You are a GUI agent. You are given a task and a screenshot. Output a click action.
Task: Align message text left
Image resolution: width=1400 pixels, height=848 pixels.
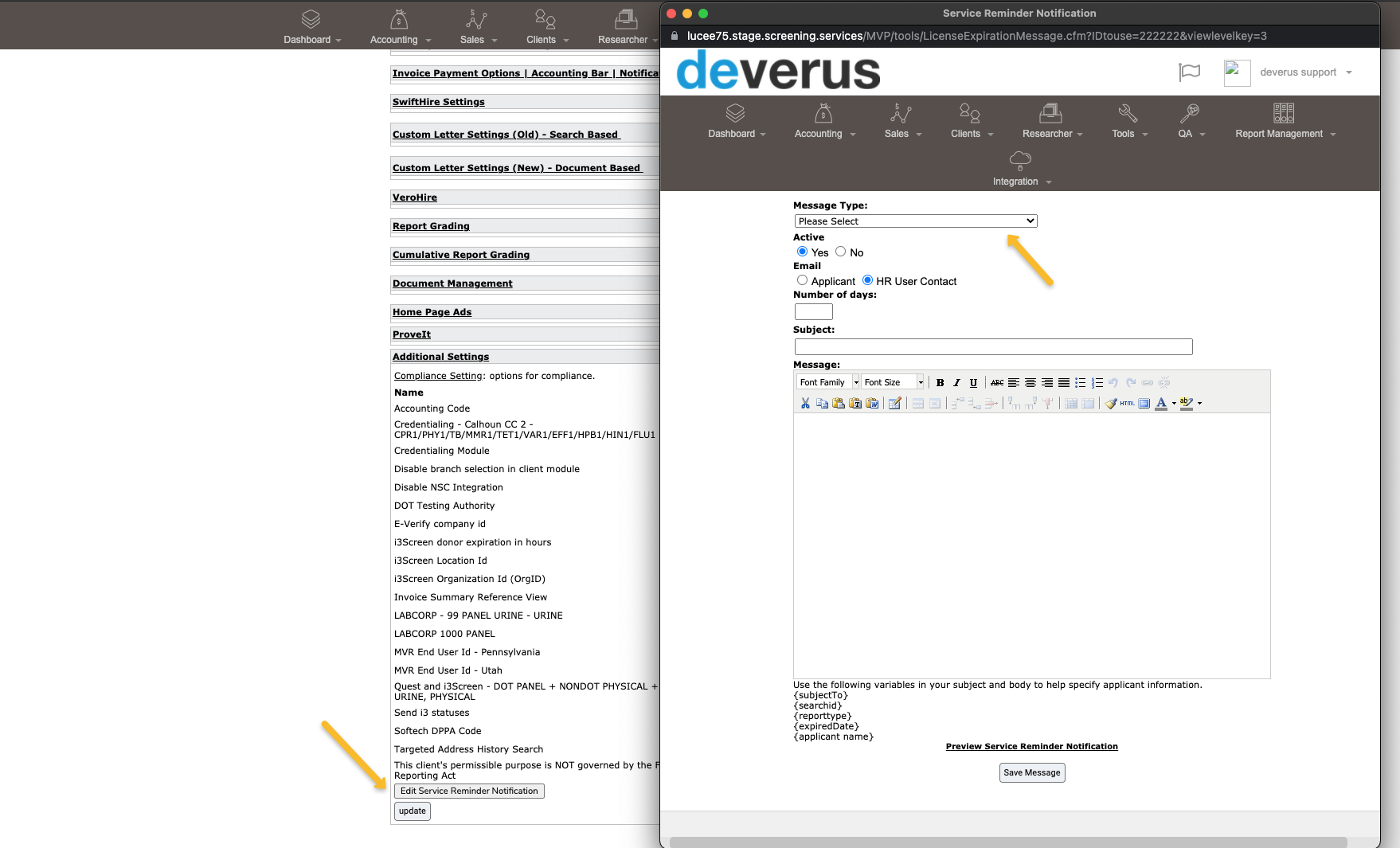tap(1014, 382)
